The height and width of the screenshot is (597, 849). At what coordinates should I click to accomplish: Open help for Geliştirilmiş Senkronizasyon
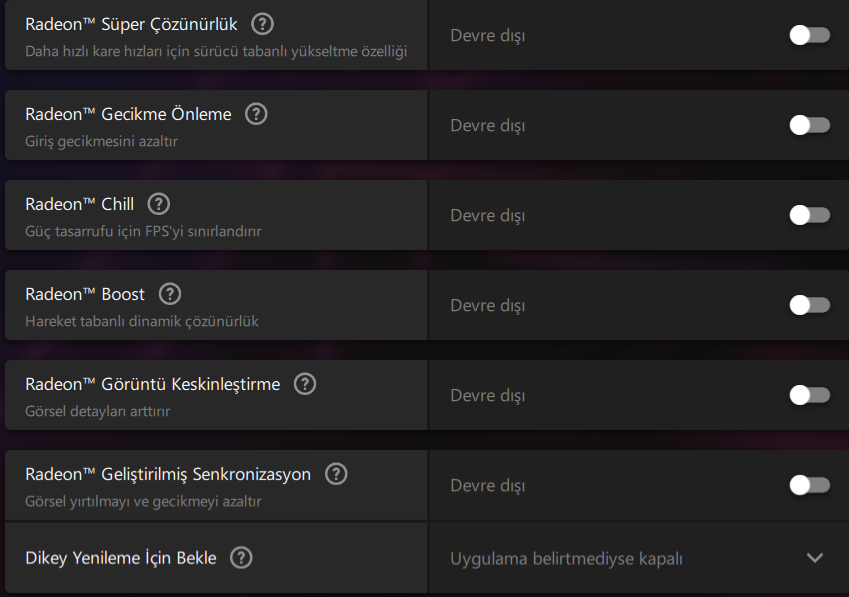336,474
